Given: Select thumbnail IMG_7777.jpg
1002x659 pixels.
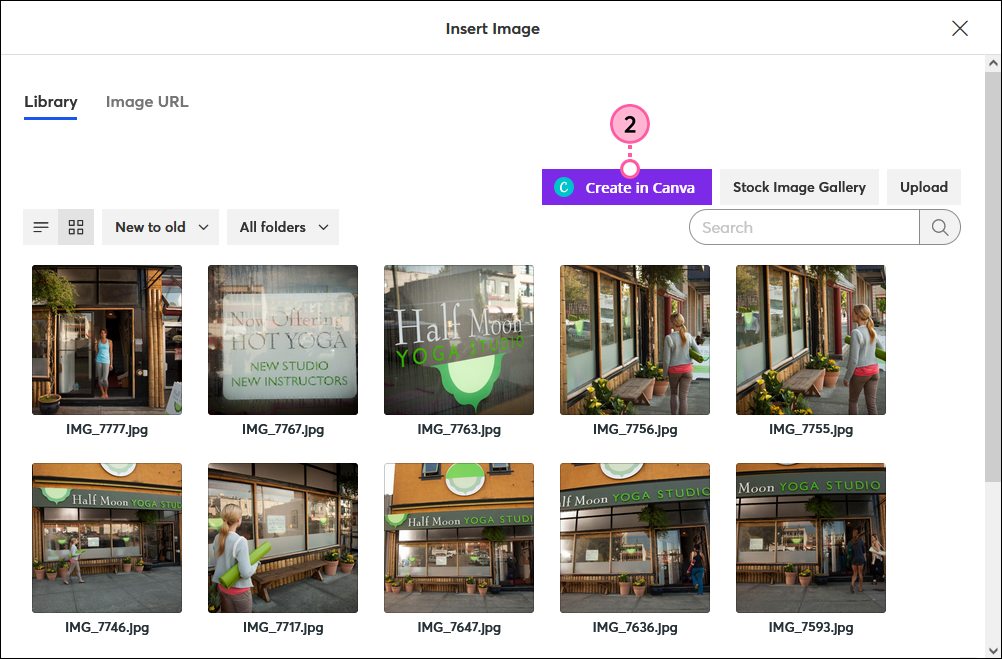Looking at the screenshot, I should pyautogui.click(x=107, y=340).
